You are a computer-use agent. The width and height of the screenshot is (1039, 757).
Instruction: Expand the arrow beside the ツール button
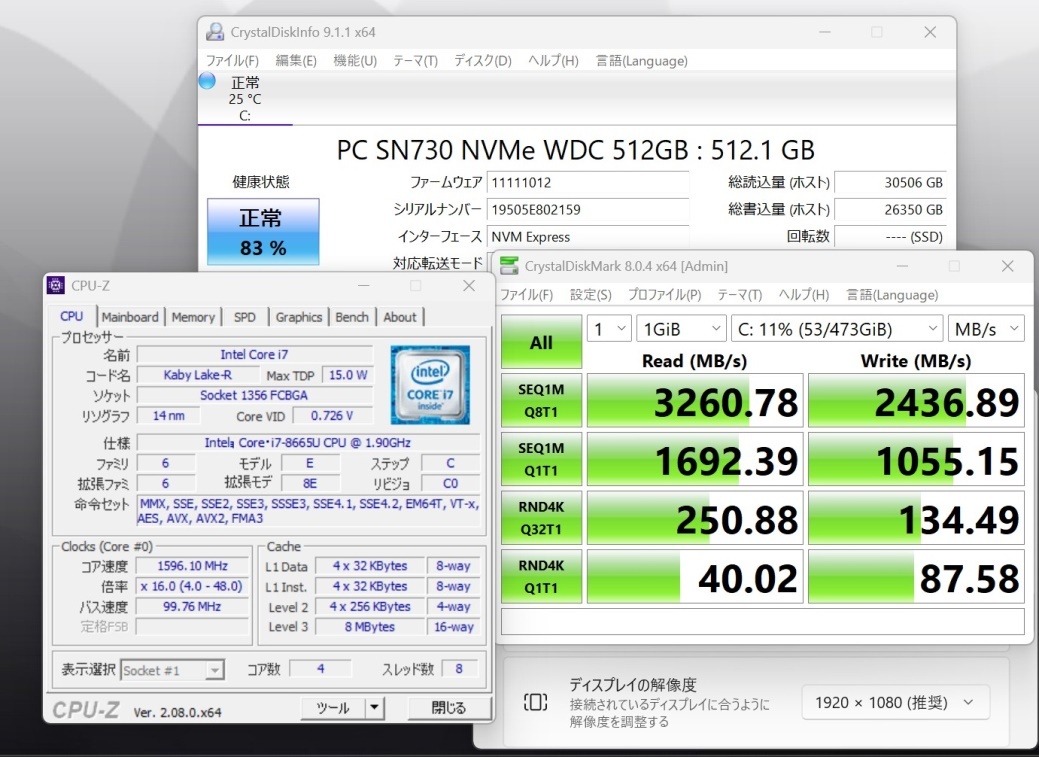point(374,708)
